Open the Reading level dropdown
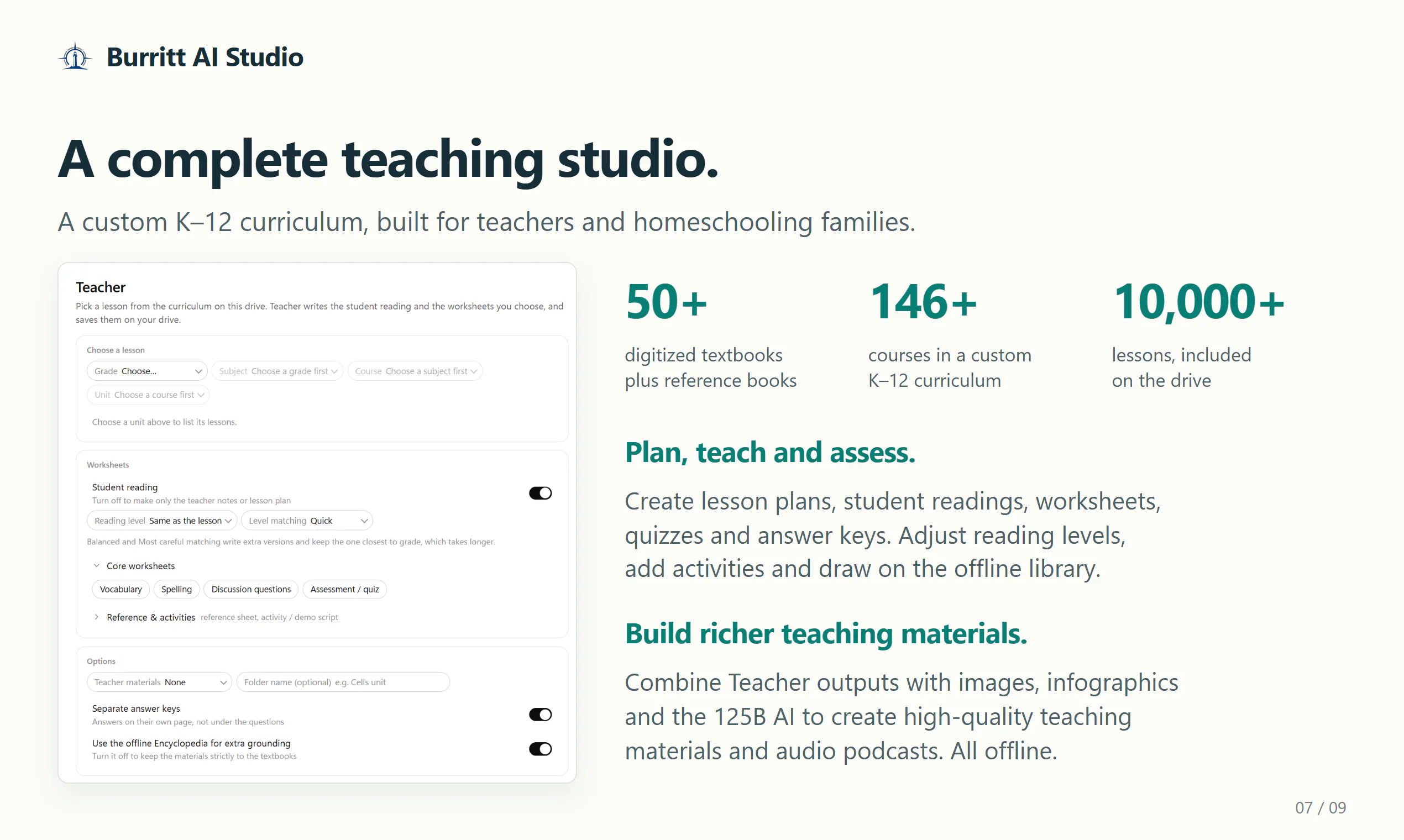The image size is (1404, 840). (162, 521)
